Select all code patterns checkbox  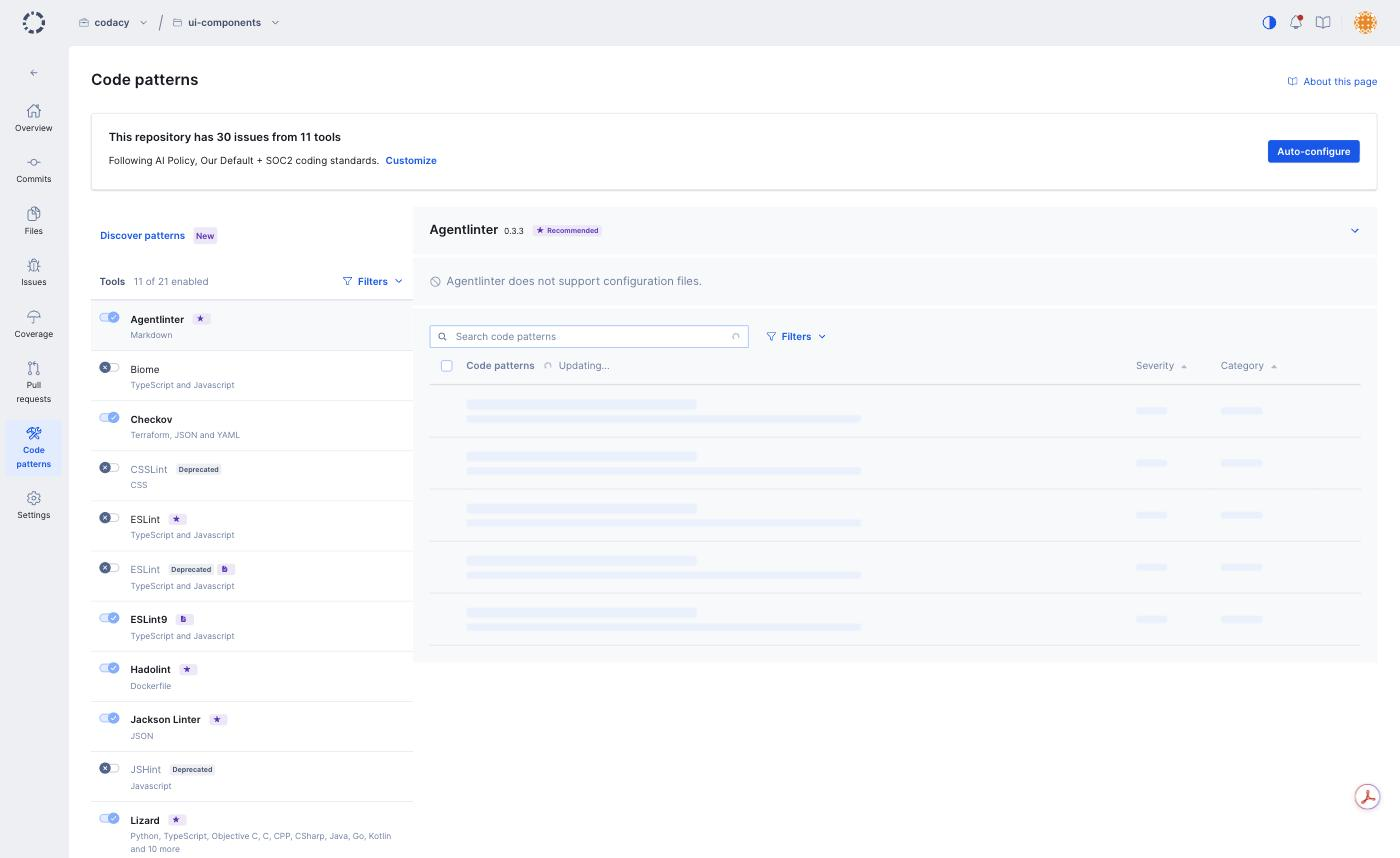click(447, 366)
